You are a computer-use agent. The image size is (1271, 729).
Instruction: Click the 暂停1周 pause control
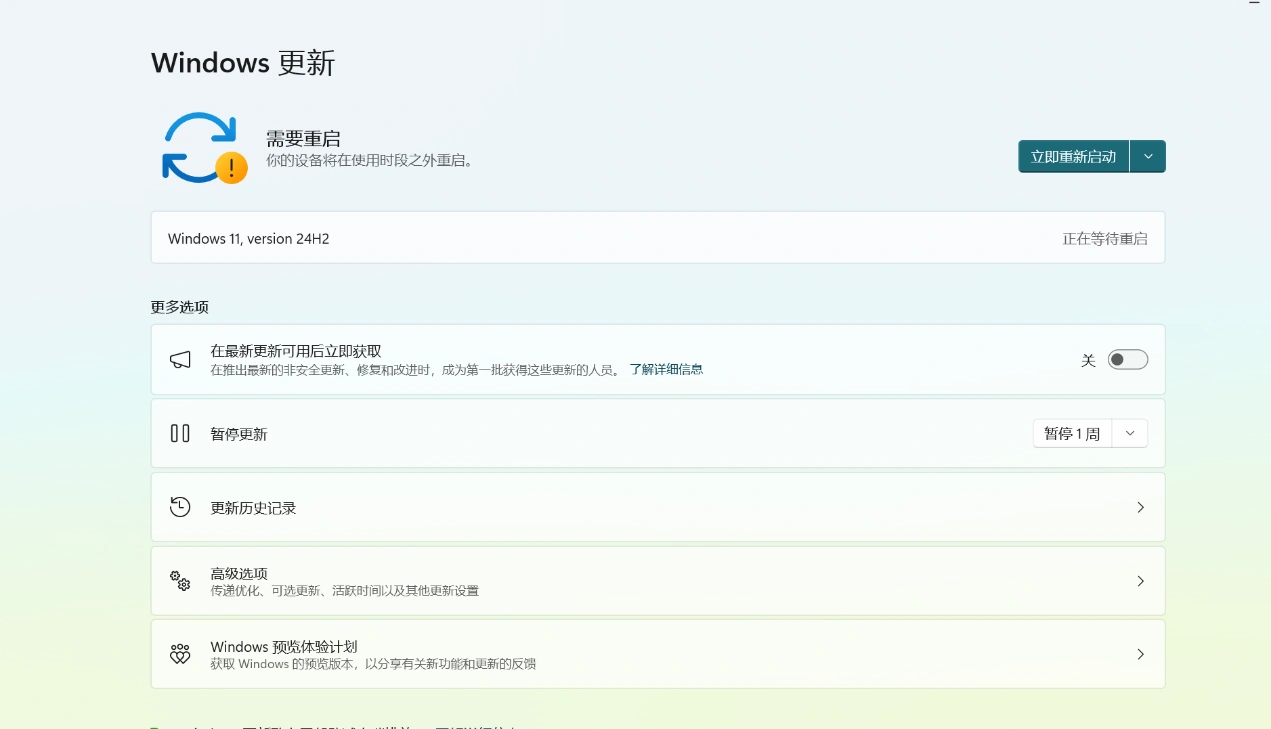(1071, 432)
